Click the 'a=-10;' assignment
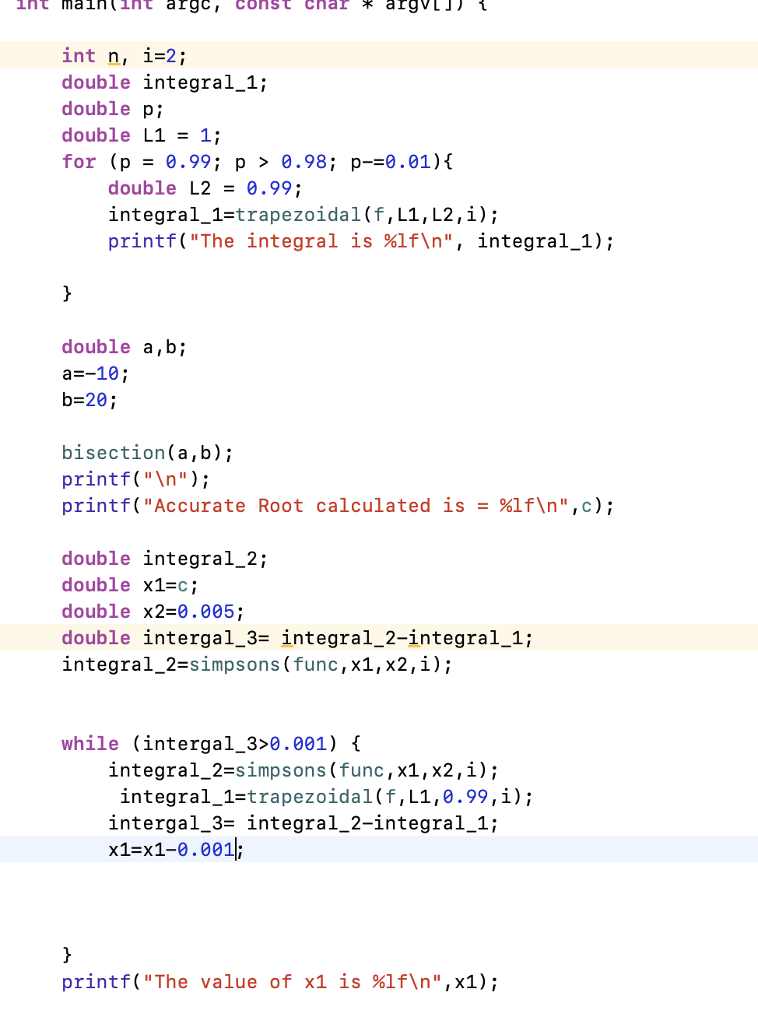 point(95,374)
